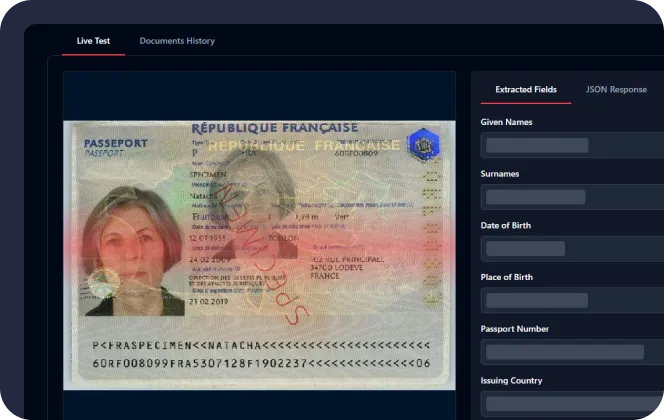Click the Surnames label
This screenshot has width=664, height=420.
pos(500,174)
